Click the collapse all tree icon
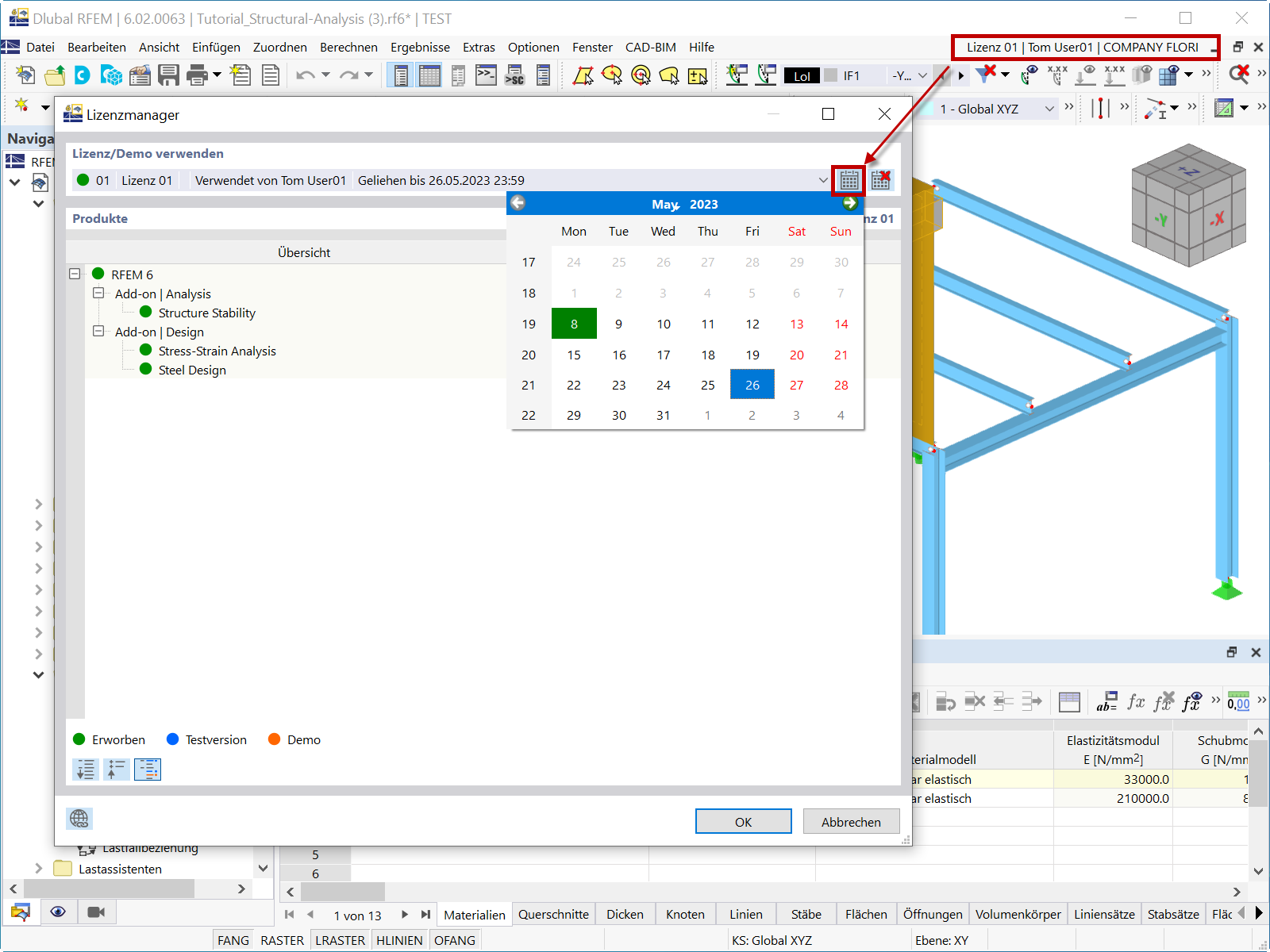1270x952 pixels. (x=117, y=769)
